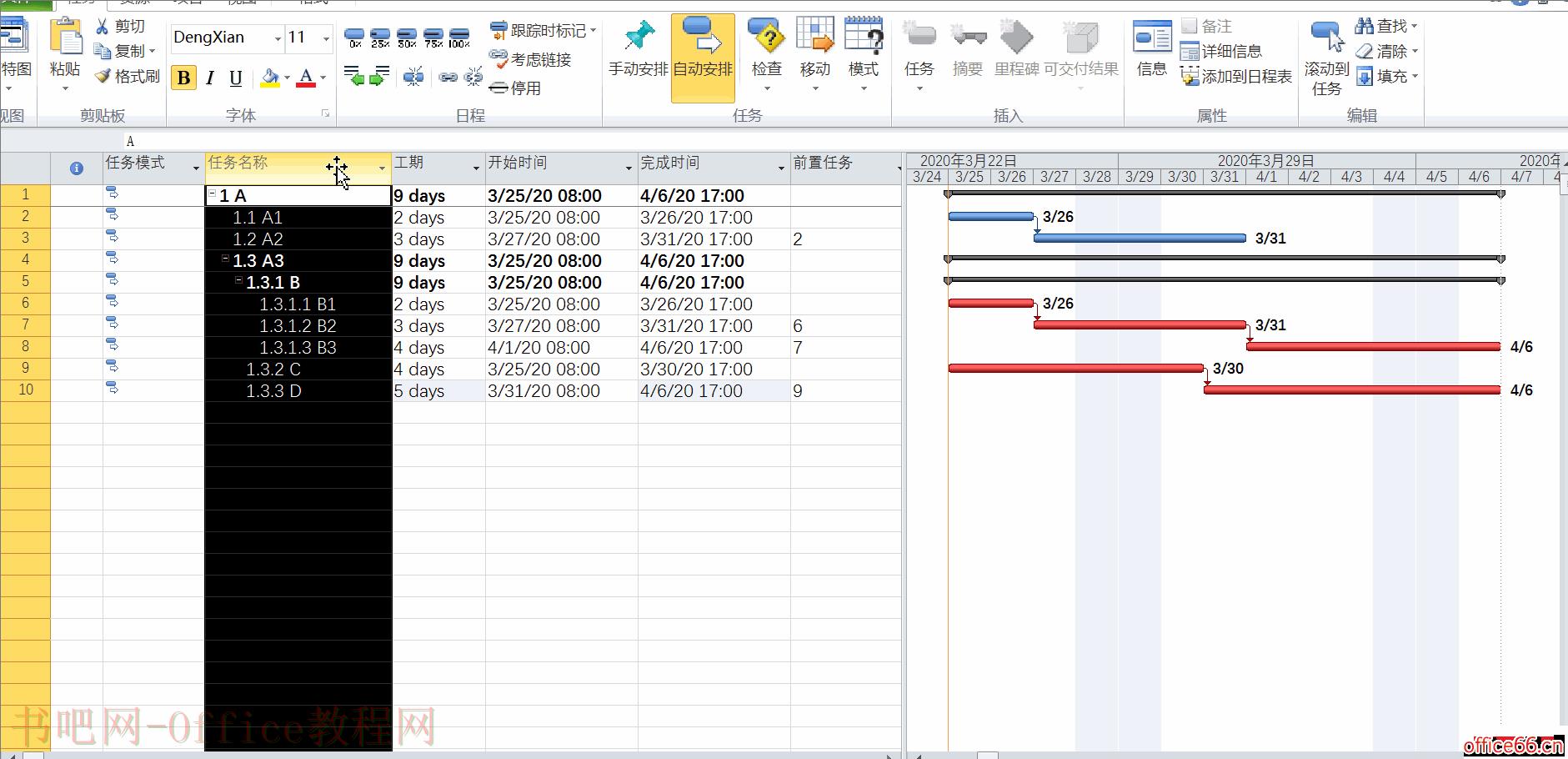Click the Copy (复制) icon

click(103, 52)
